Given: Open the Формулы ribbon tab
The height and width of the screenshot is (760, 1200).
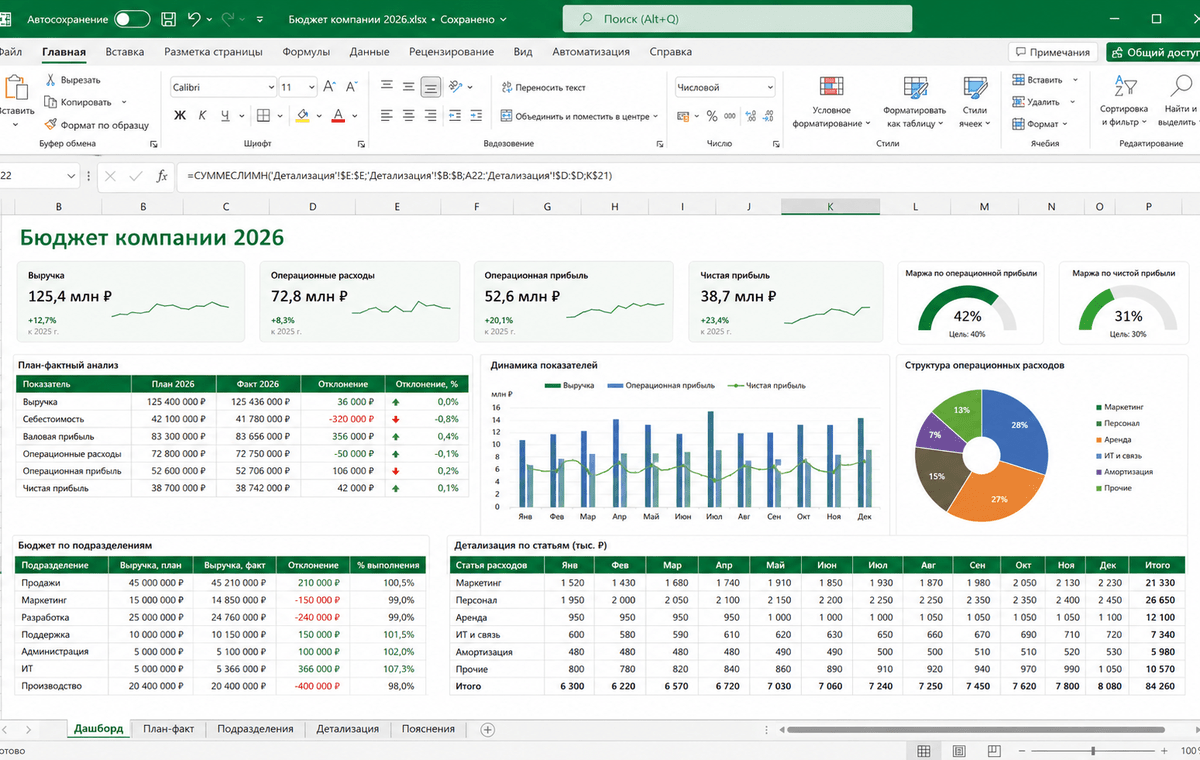Looking at the screenshot, I should pyautogui.click(x=306, y=52).
